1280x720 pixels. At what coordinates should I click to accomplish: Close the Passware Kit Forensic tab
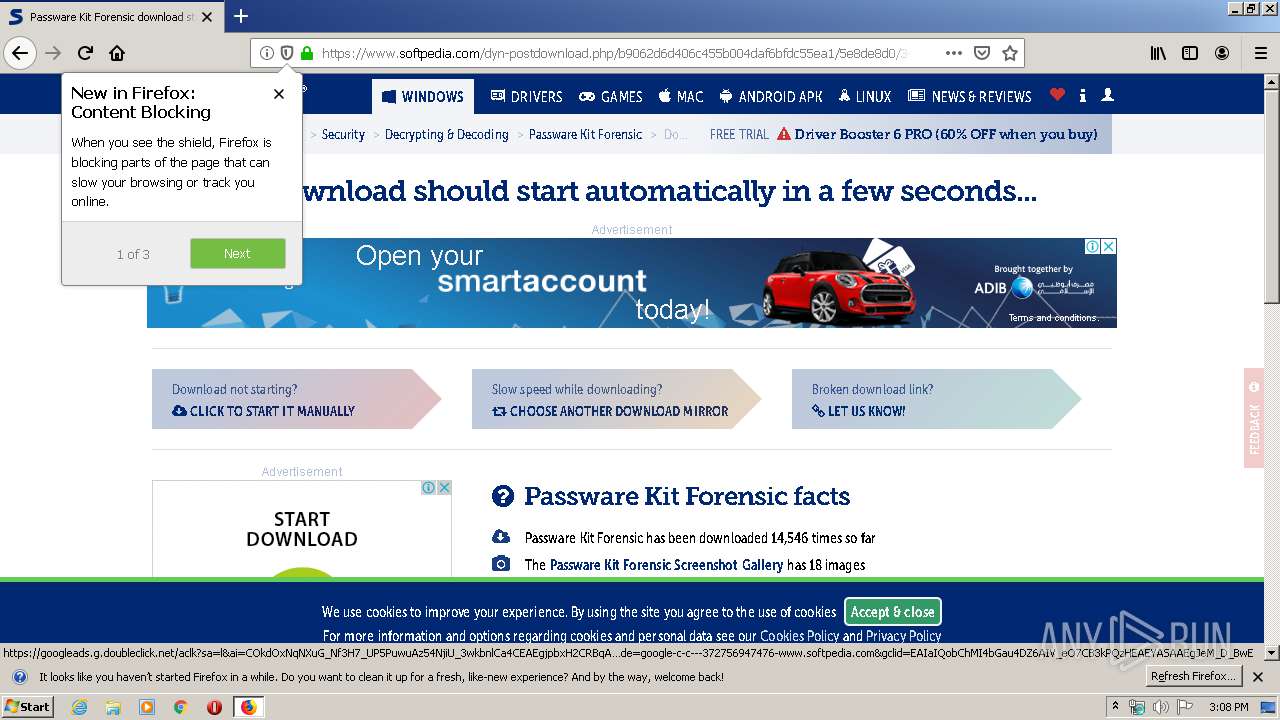207,16
